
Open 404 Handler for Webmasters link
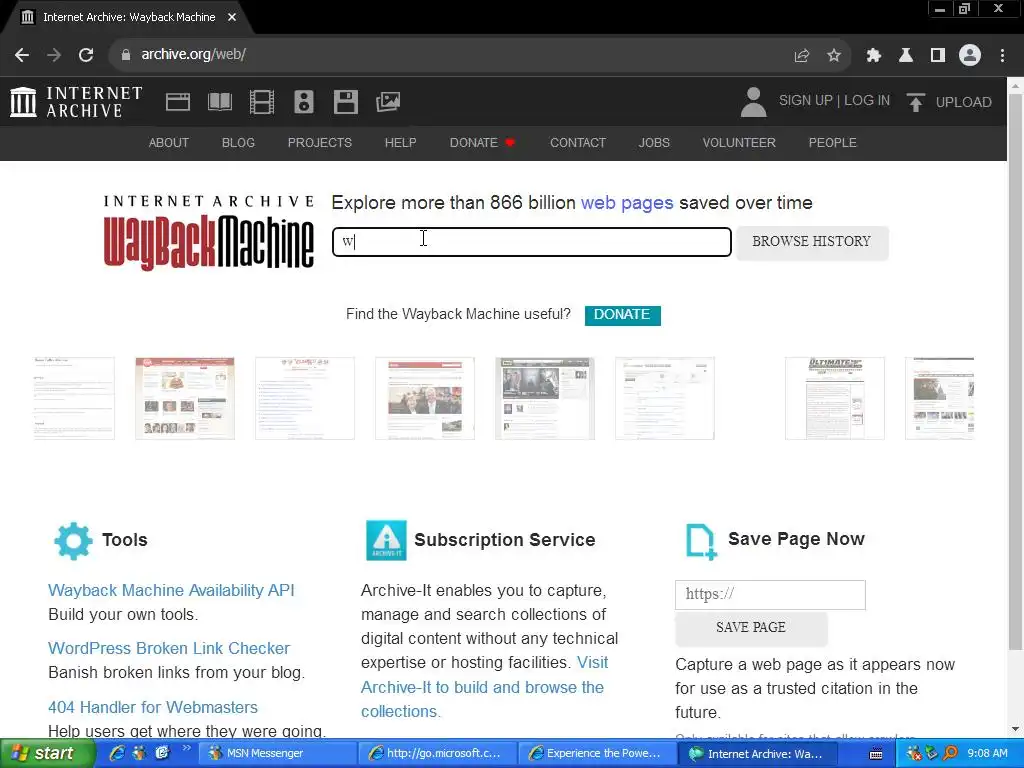[153, 707]
